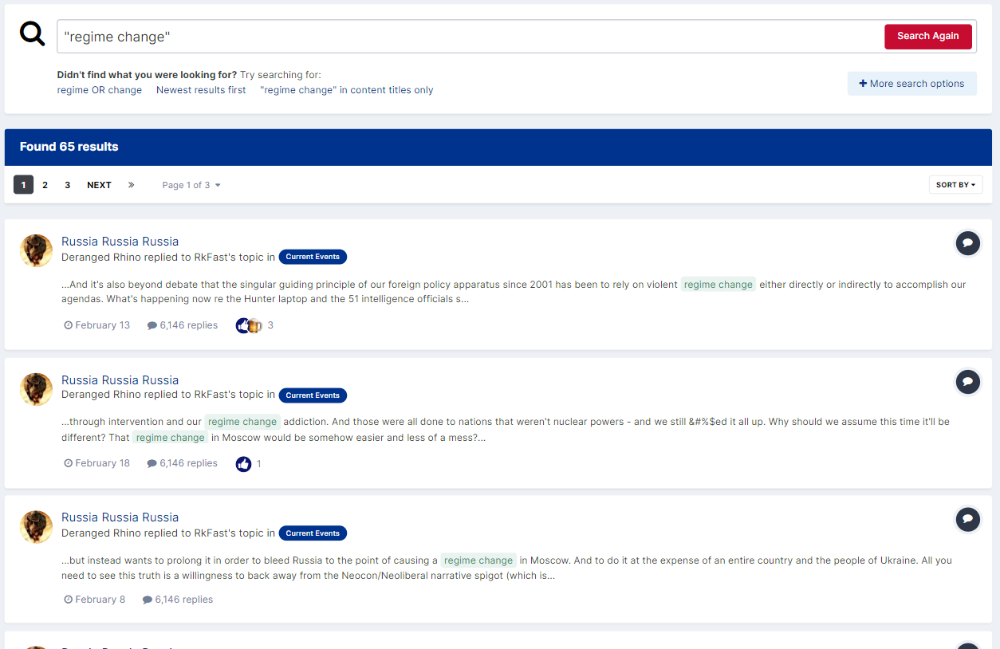Click comment bubble icon on February 8 result
This screenshot has height=649, width=1000.
(x=967, y=520)
